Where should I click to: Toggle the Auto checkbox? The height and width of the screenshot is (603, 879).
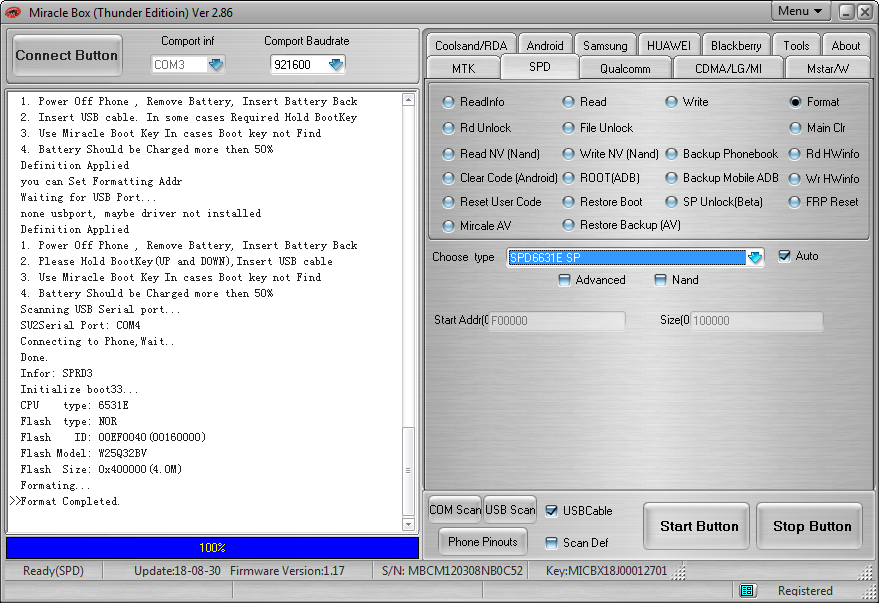pos(784,256)
